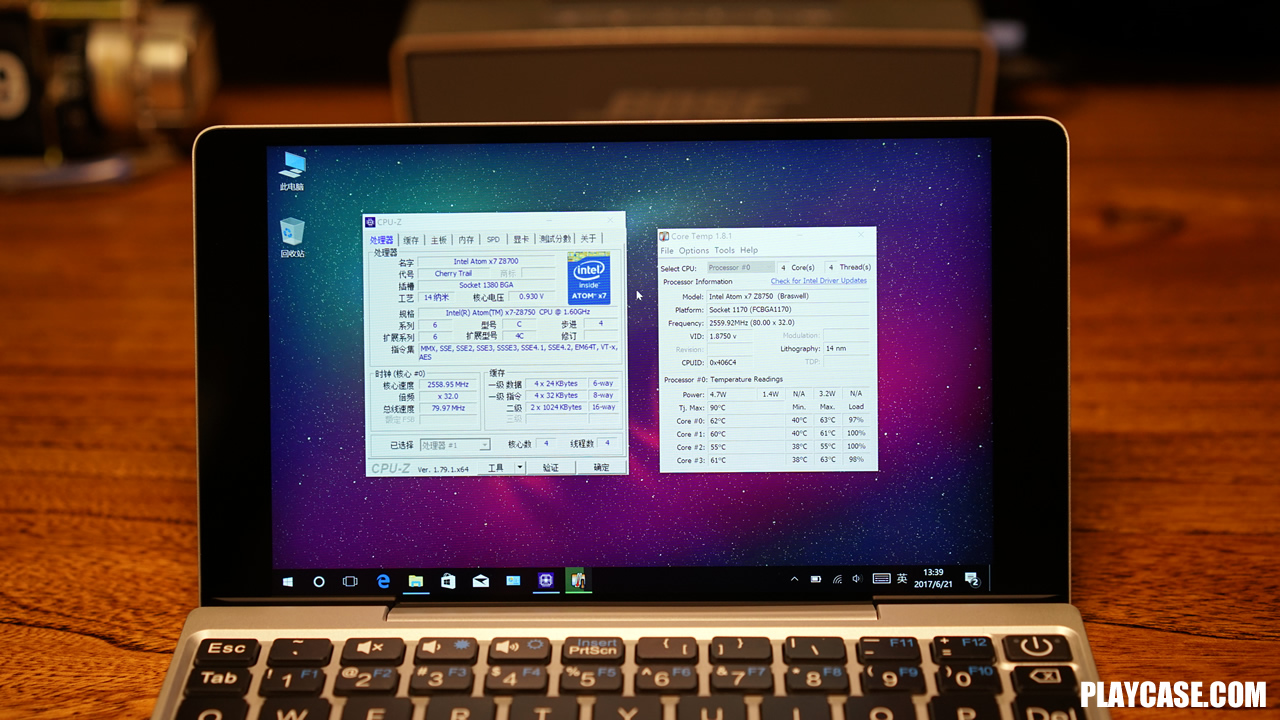Click the 0.930 V core voltage value
1280x720 pixels.
531,297
